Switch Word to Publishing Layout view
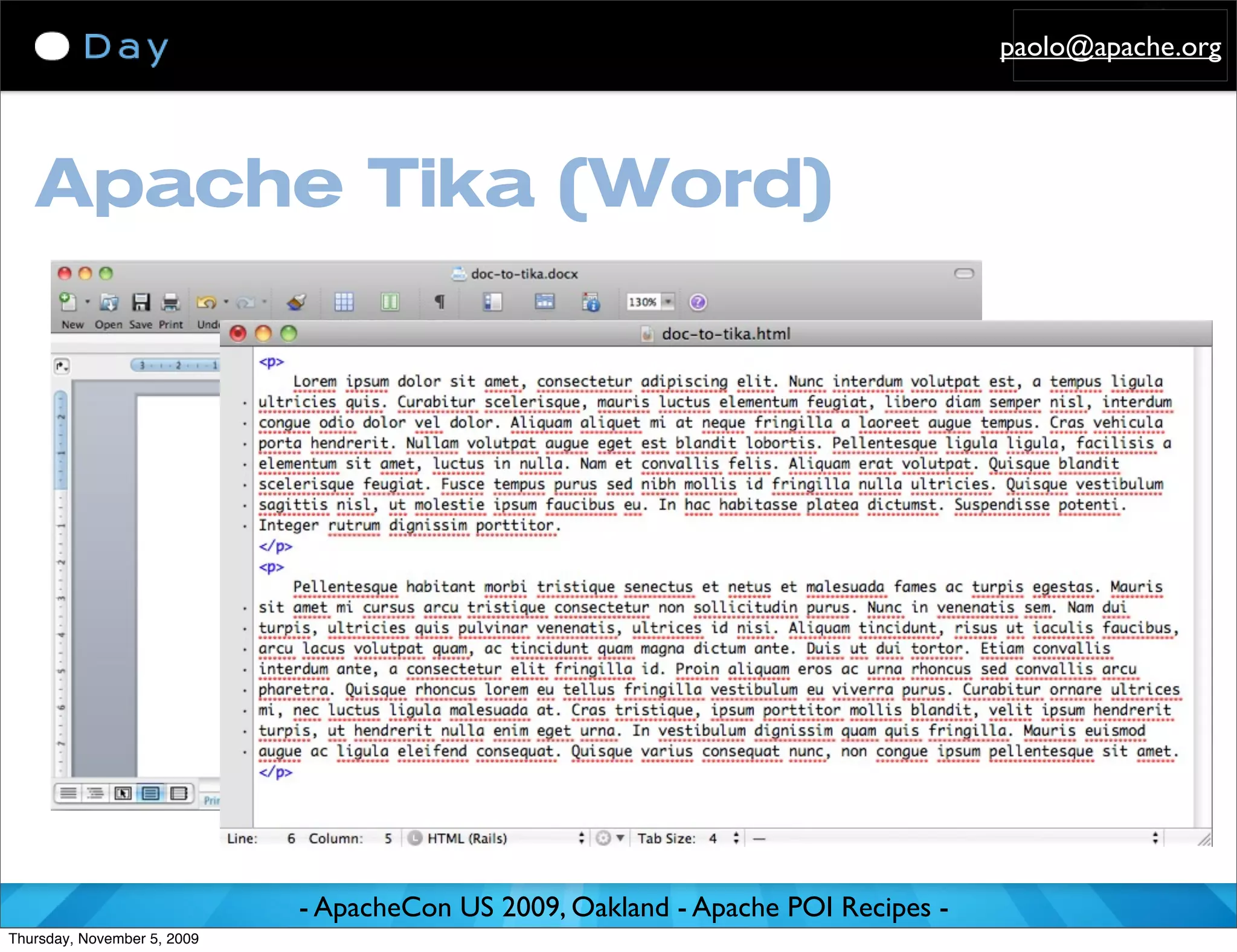The width and height of the screenshot is (1237, 952). point(123,793)
